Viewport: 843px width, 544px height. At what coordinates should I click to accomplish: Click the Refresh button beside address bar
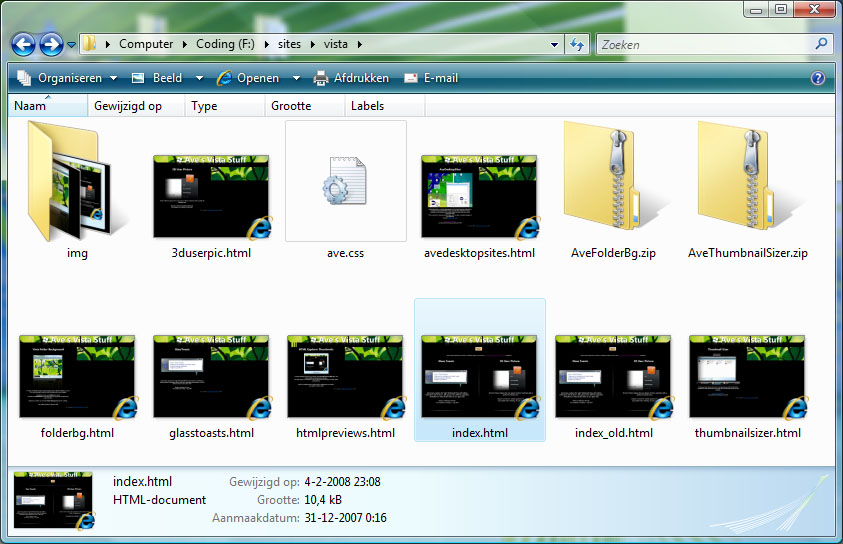tap(577, 44)
